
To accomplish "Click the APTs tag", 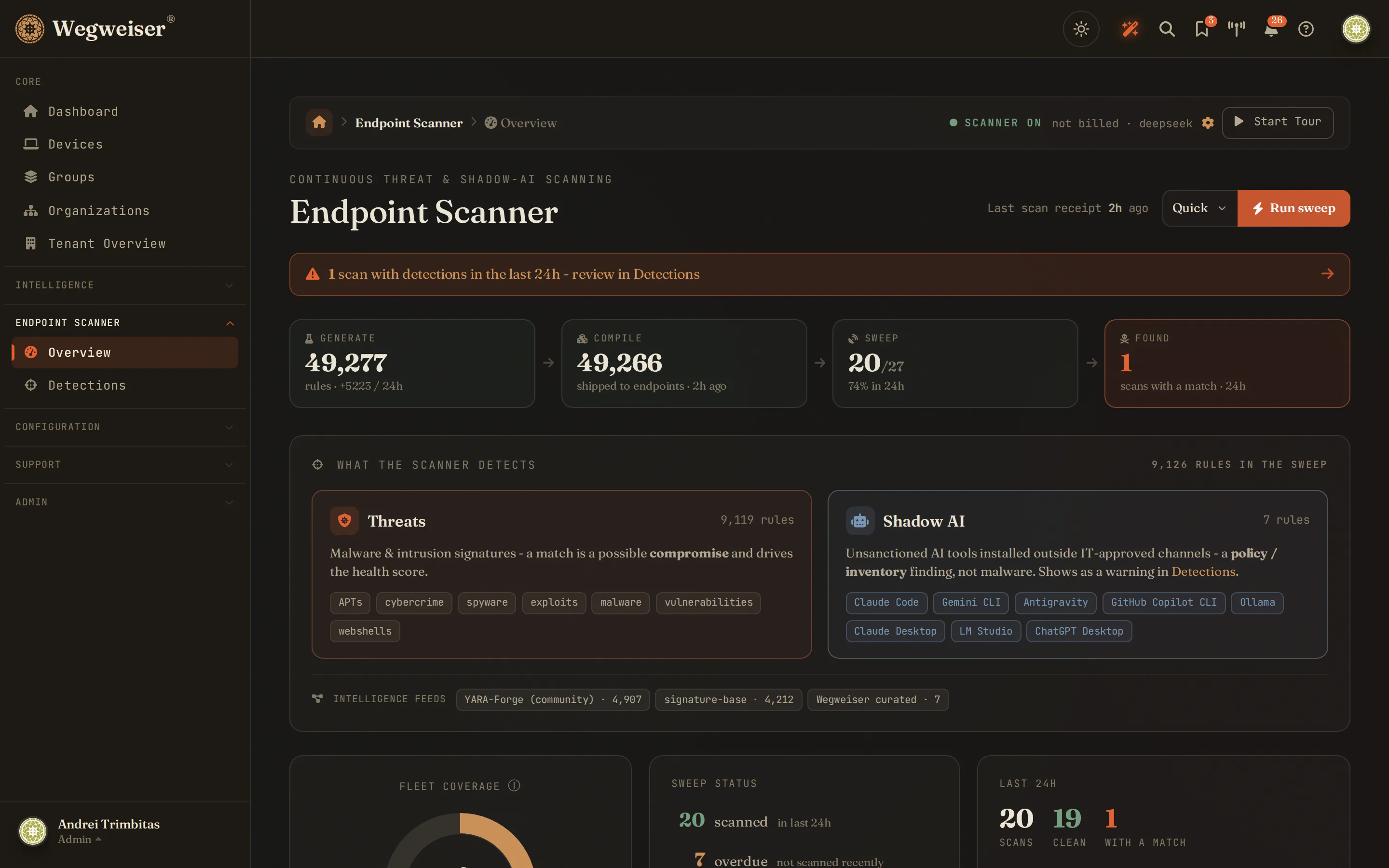I will [350, 603].
